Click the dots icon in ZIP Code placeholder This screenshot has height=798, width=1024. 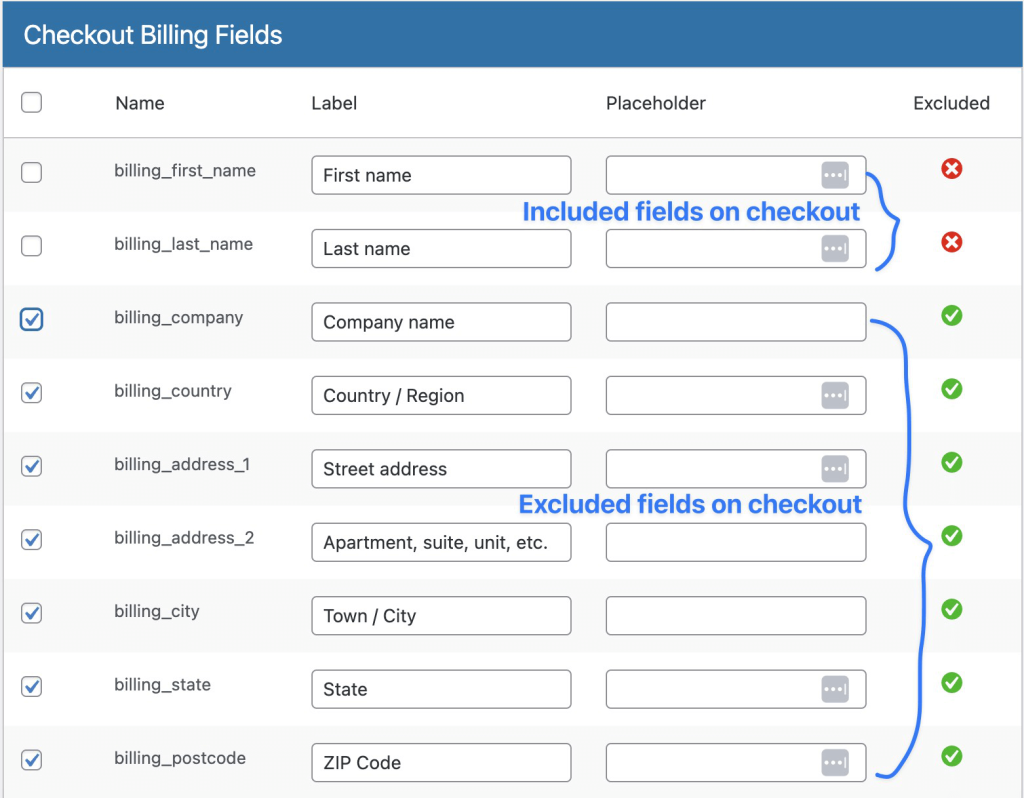point(835,763)
